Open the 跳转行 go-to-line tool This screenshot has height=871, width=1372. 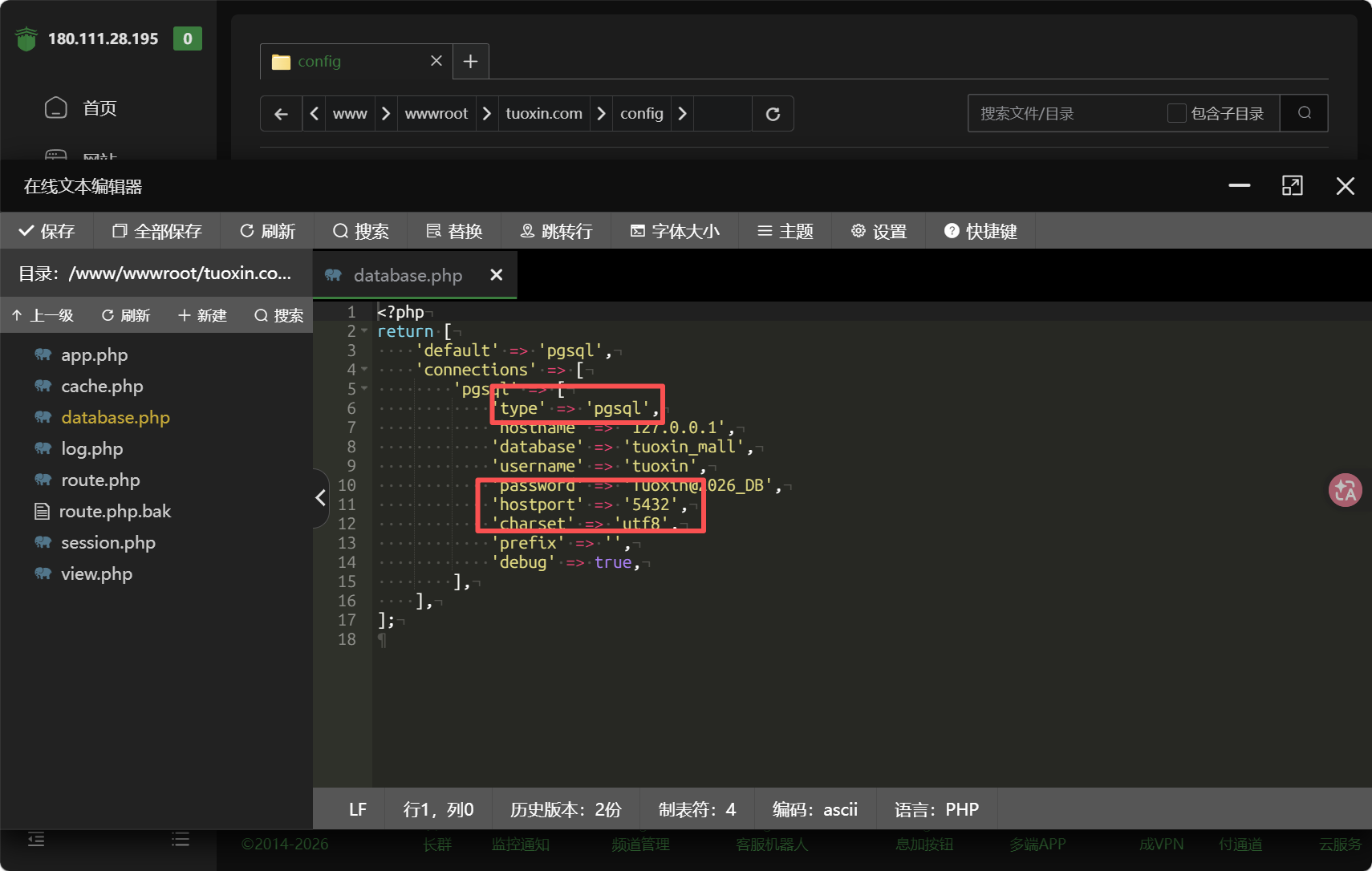click(x=556, y=231)
